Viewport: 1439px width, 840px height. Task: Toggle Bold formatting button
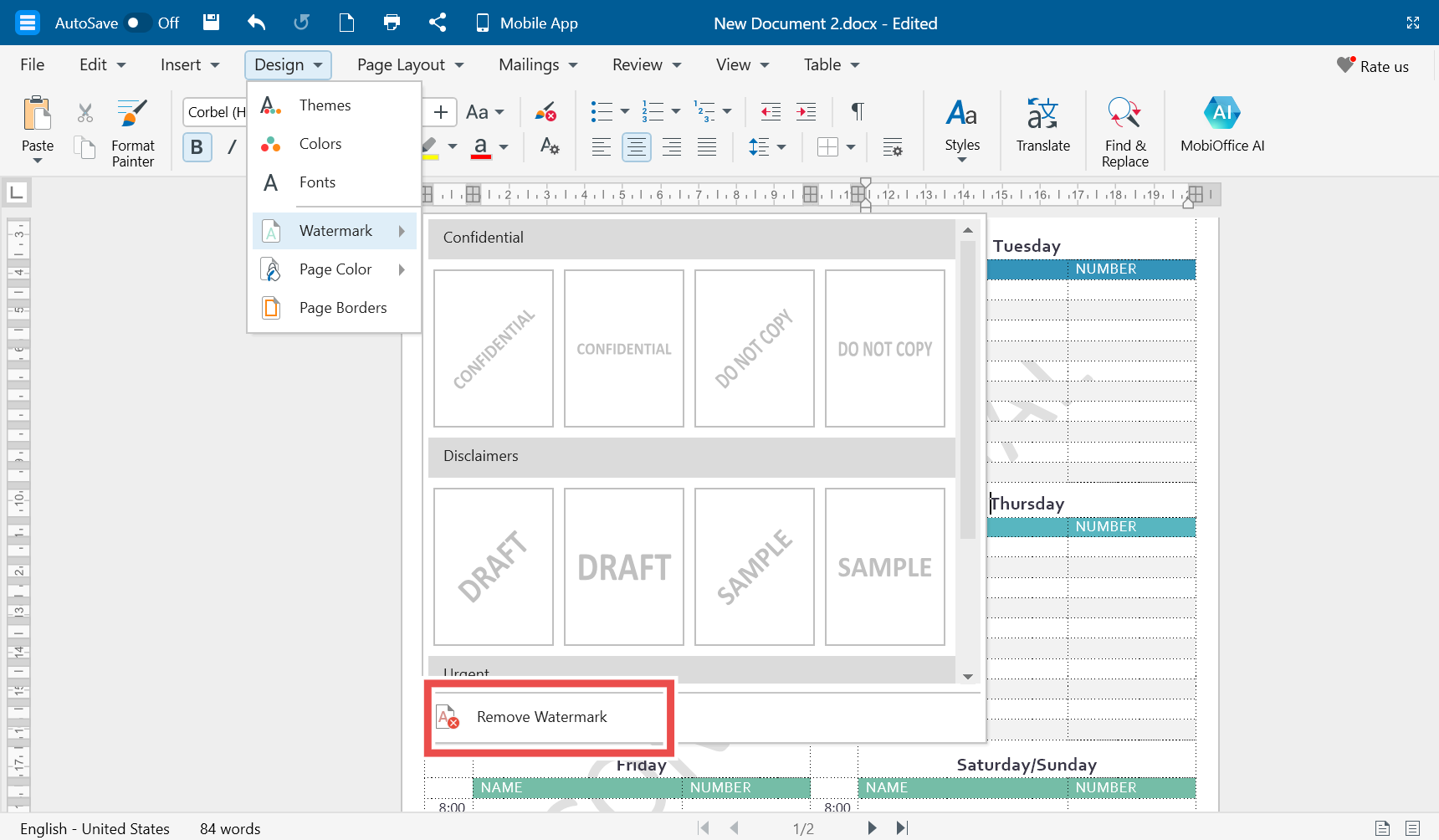coord(197,147)
